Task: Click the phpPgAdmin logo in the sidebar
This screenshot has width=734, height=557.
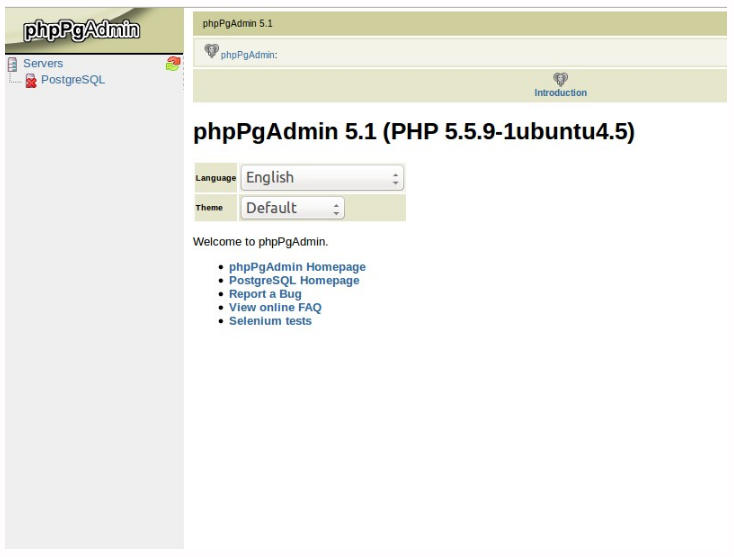Action: click(81, 30)
